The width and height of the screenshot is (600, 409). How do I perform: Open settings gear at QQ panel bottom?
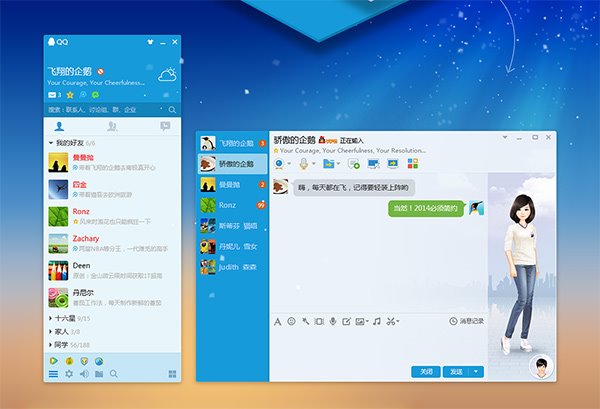pyautogui.click(x=69, y=374)
